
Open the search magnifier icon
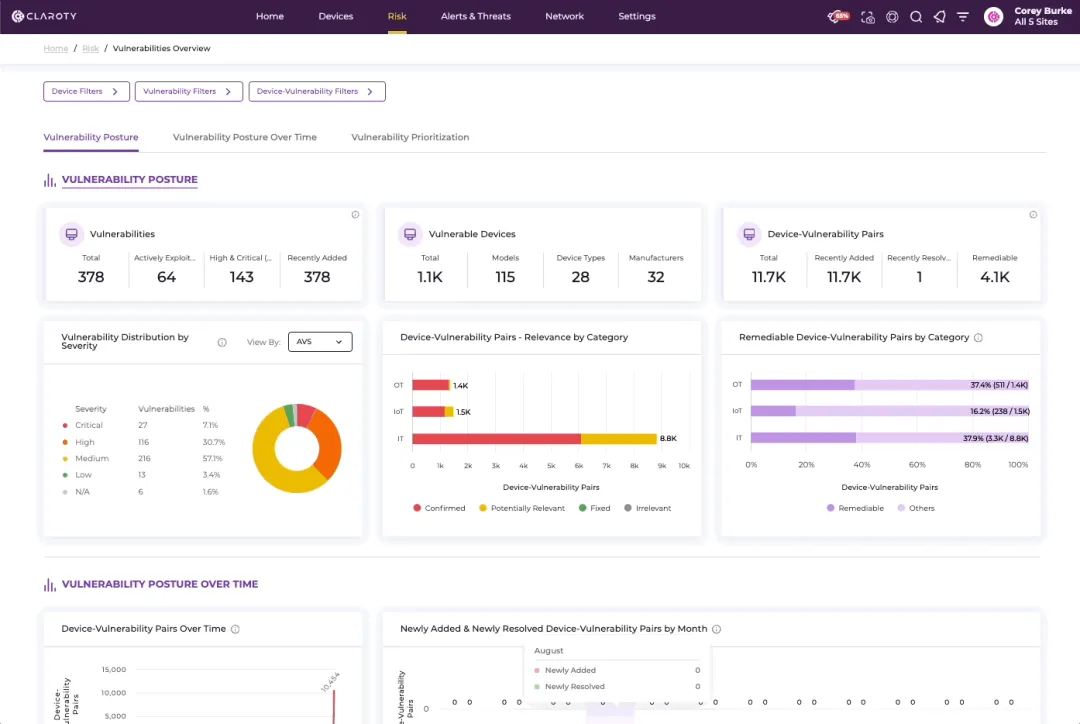pos(916,17)
